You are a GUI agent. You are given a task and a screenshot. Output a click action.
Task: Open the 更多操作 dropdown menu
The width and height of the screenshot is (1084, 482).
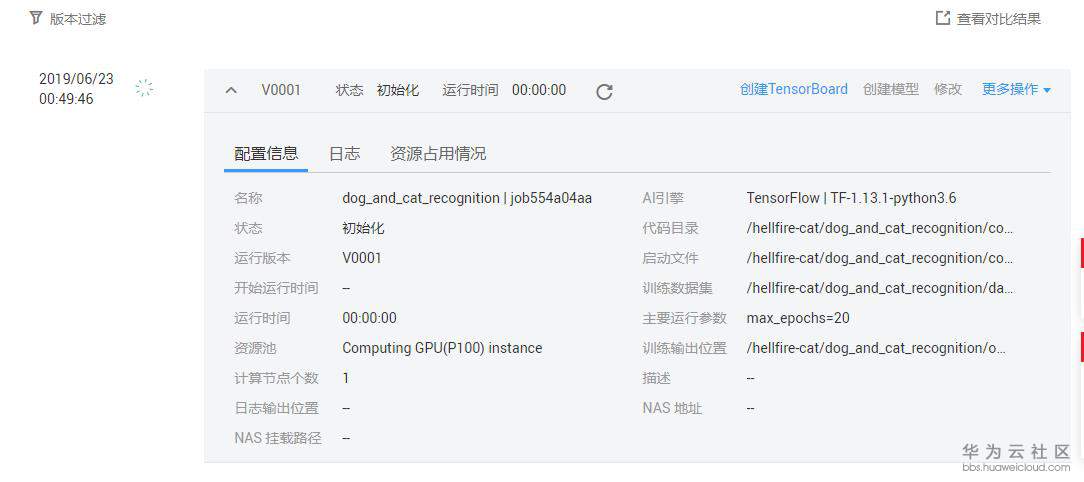point(1016,89)
